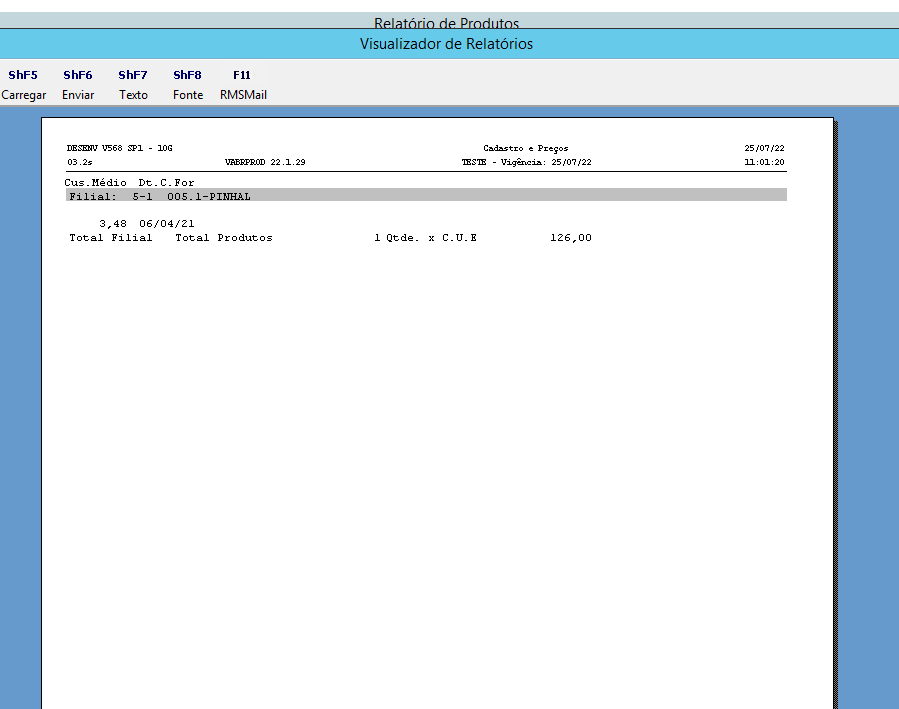Click the ShF5 Carregar button
The width and height of the screenshot is (899, 709).
pos(23,85)
